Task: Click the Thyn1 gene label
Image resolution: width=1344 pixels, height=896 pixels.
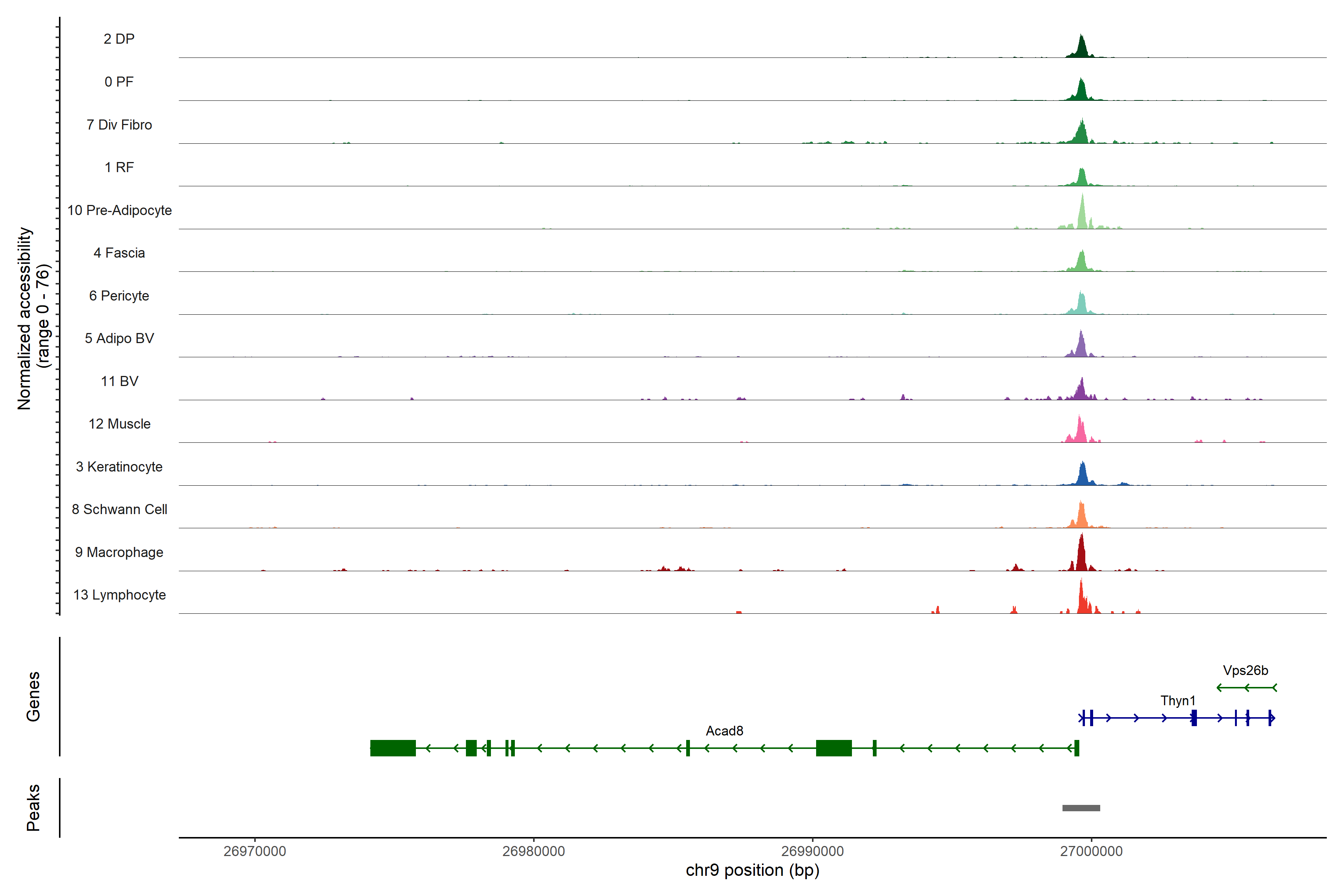Action: 1178,701
